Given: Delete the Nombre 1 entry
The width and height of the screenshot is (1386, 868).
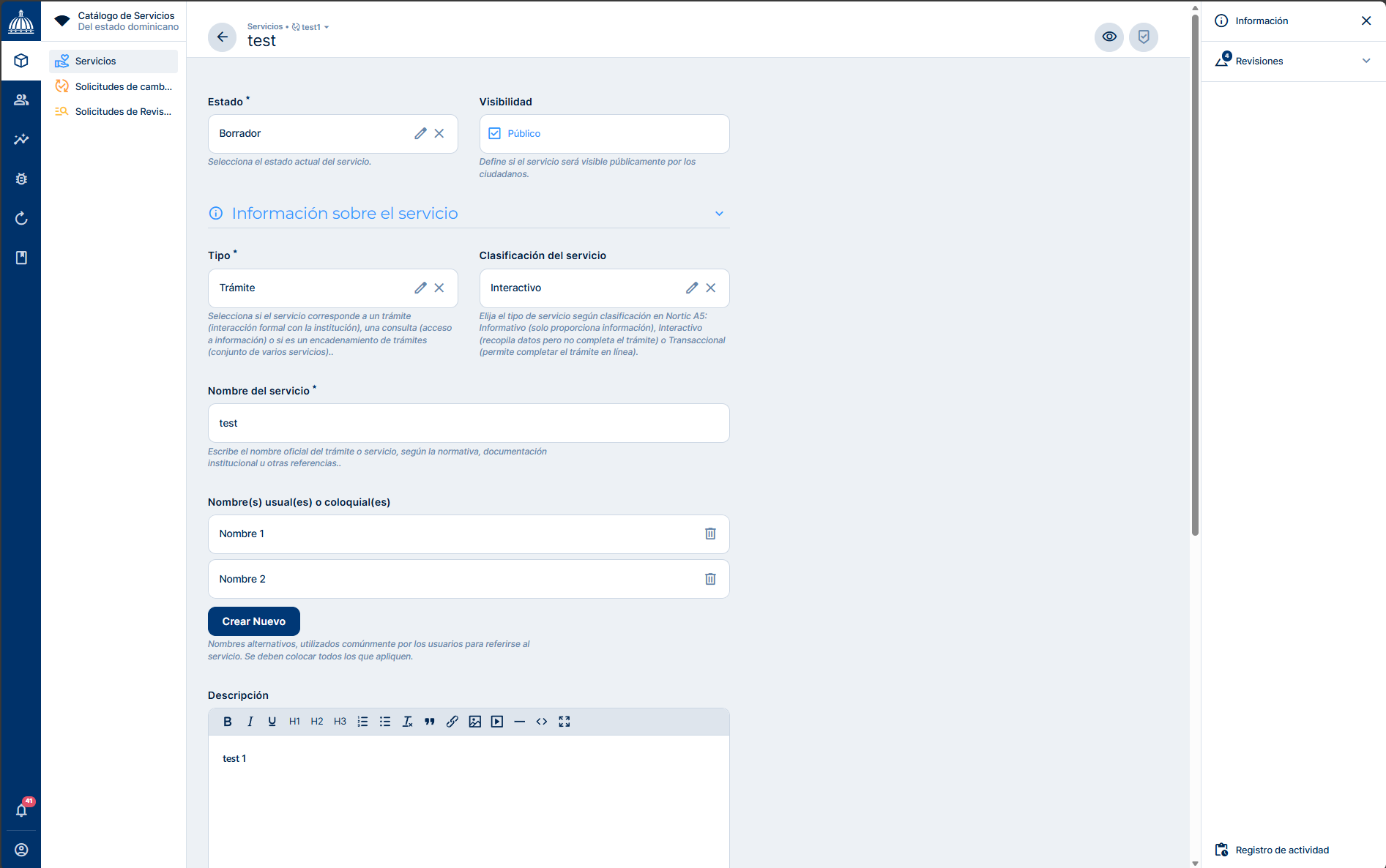Looking at the screenshot, I should pos(709,534).
